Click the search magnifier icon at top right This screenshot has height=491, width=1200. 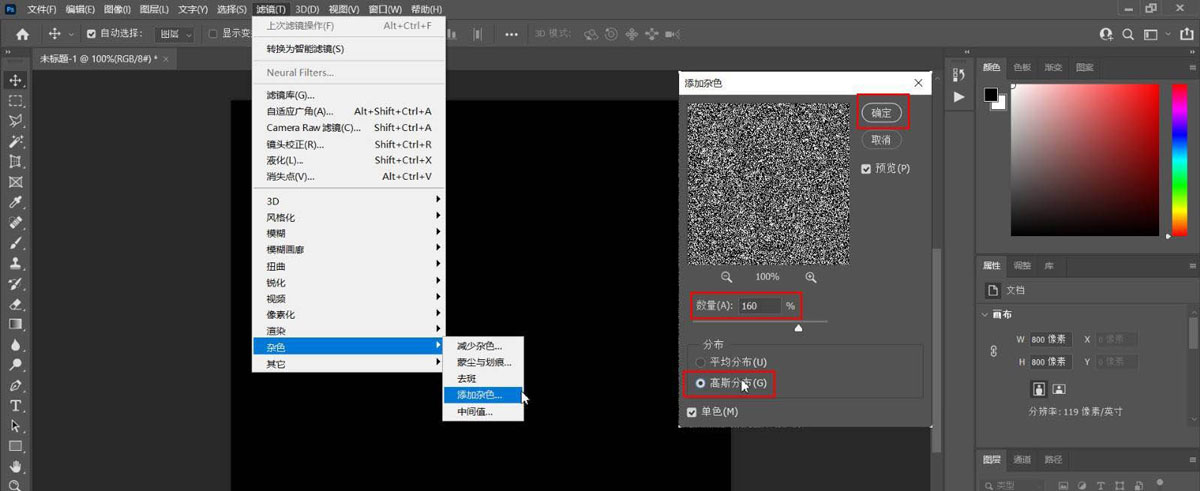pyautogui.click(x=1126, y=34)
